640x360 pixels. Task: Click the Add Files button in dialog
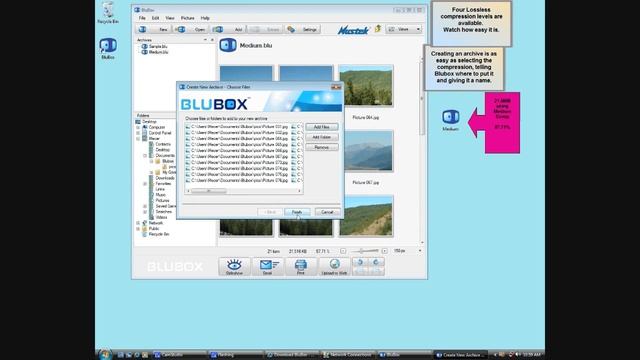click(x=322, y=127)
